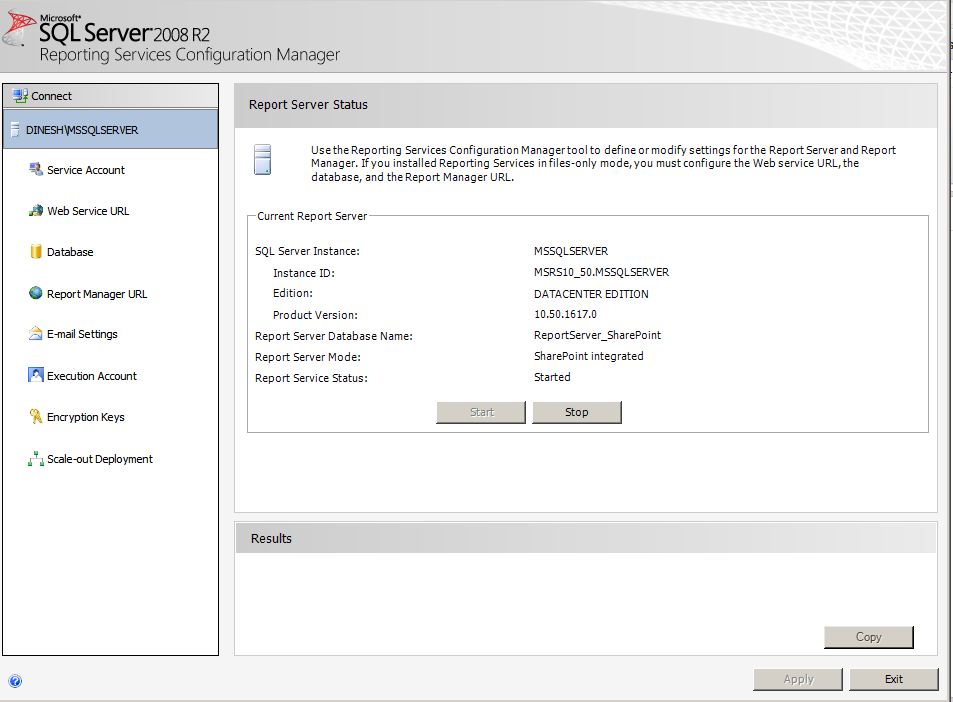
Task: Open the E-mail Settings page
Action: coord(82,334)
